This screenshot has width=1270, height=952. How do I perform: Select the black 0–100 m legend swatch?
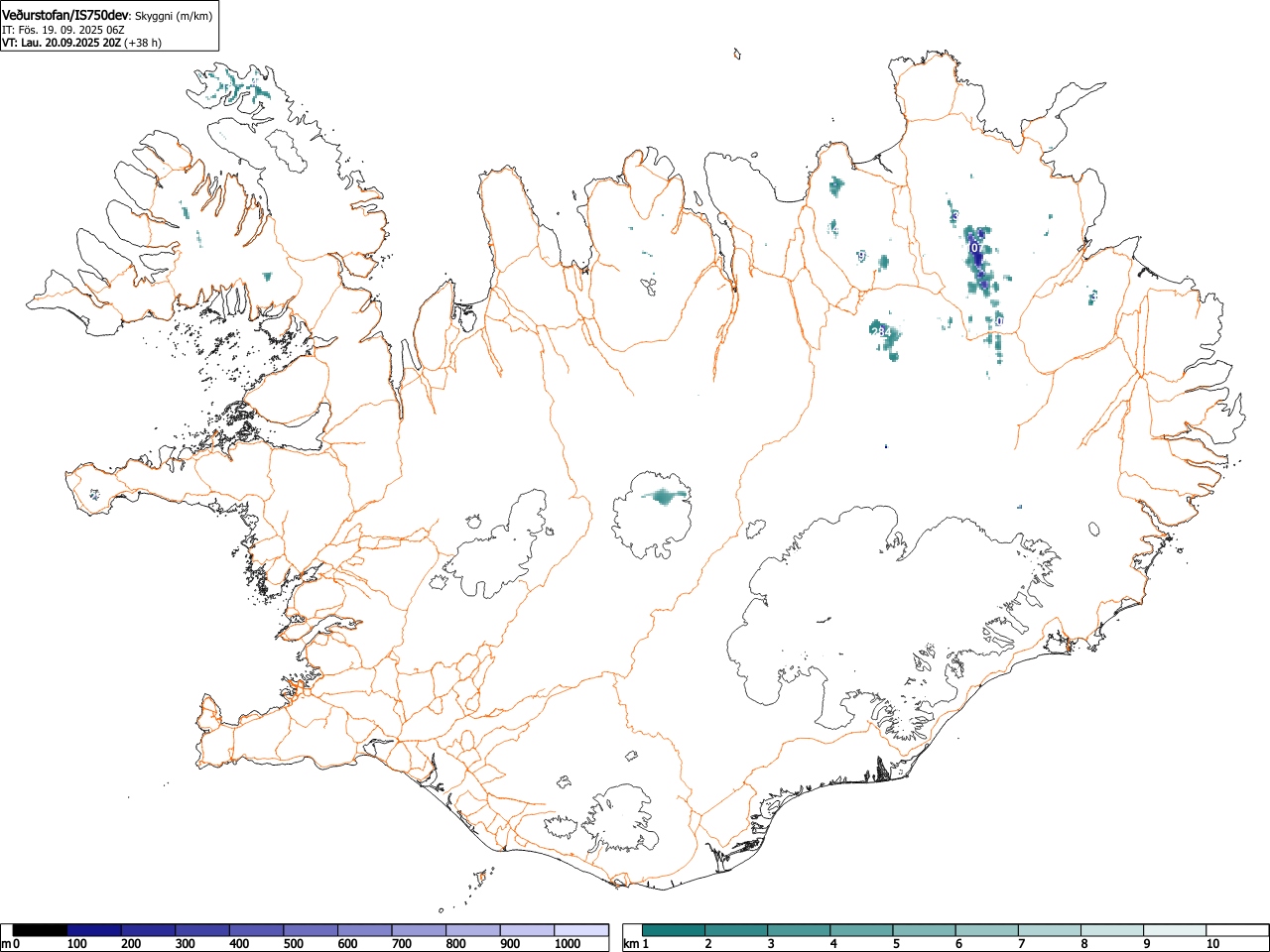41,930
